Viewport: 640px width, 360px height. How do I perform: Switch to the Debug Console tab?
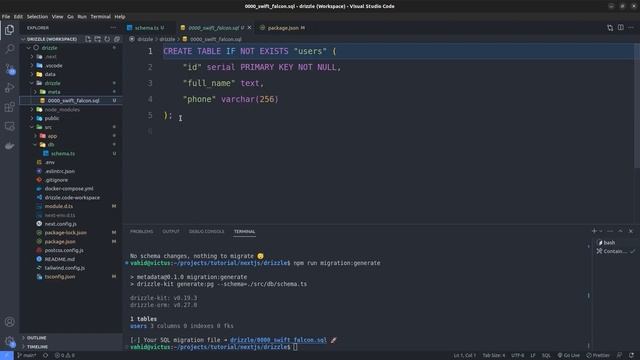tap(206, 231)
